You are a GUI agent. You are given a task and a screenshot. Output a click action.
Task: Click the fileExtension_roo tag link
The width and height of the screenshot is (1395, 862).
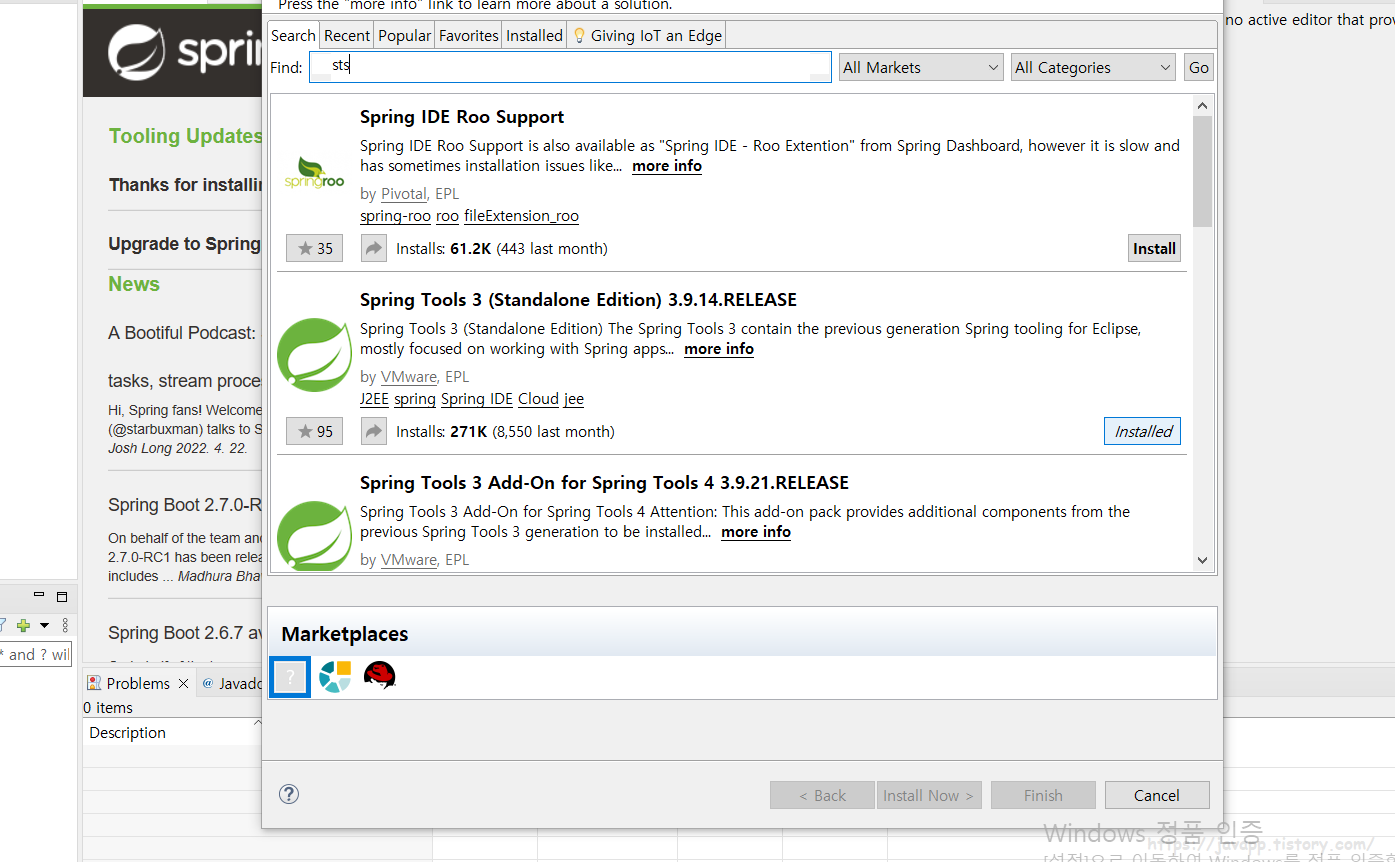point(521,216)
